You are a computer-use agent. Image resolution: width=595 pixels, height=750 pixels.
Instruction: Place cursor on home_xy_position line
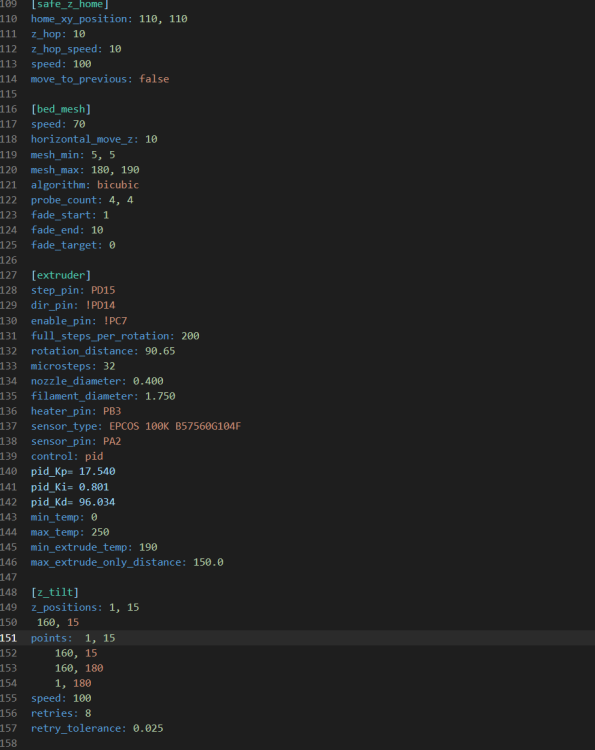pos(109,19)
